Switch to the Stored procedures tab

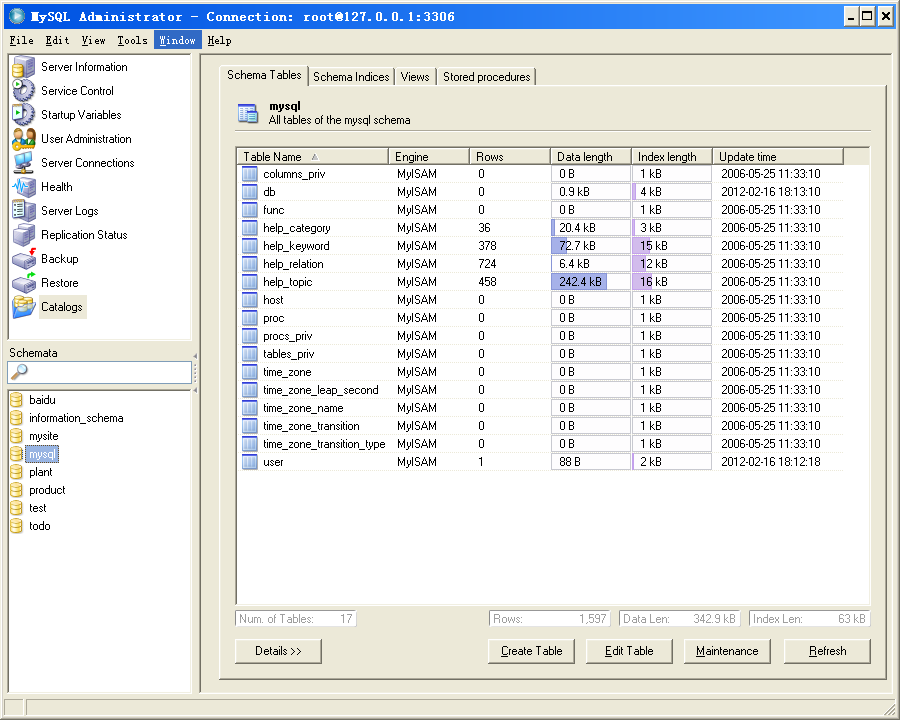487,77
